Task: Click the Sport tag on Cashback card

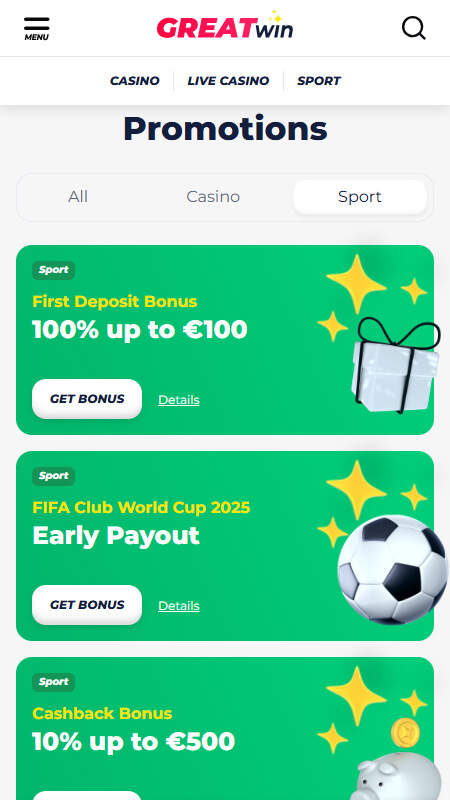Action: (x=54, y=682)
